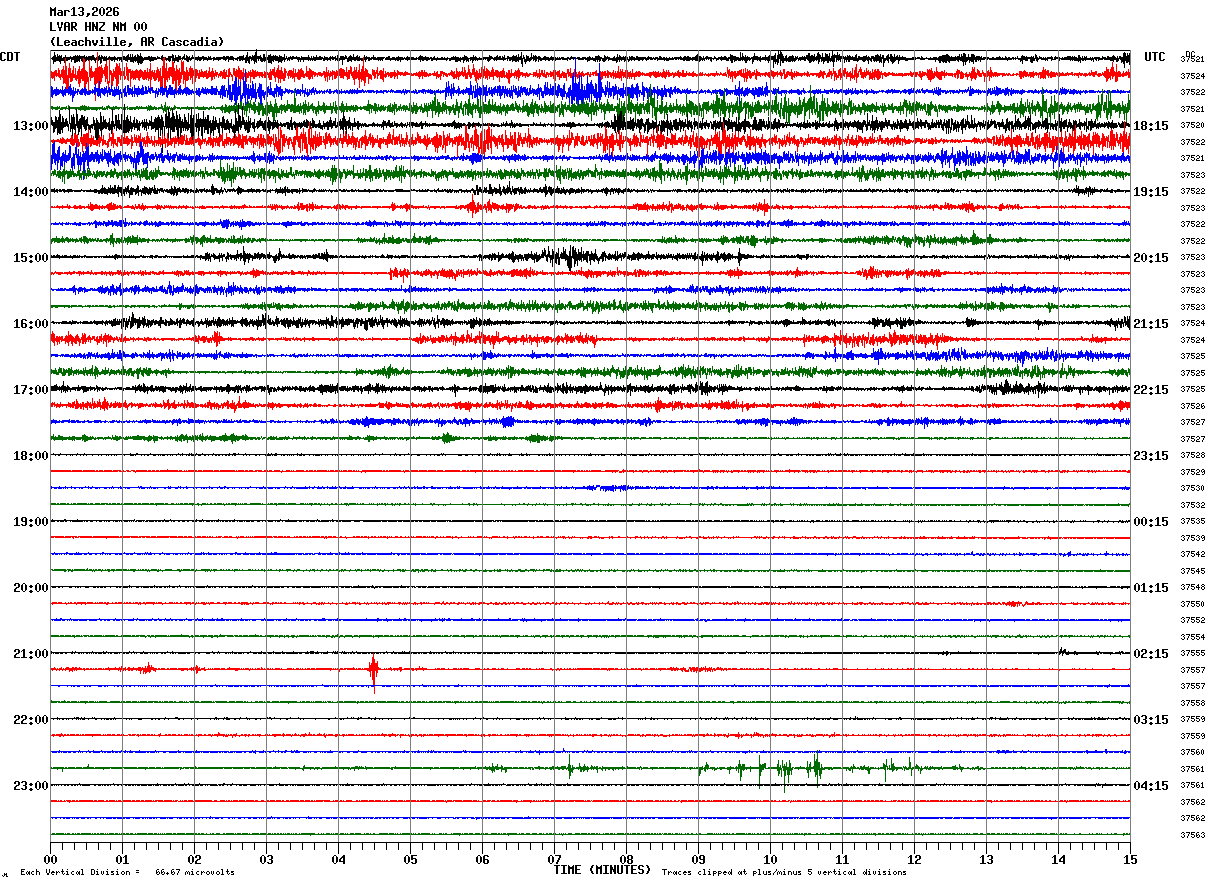The height and width of the screenshot is (886, 1210).
Task: Click minute 05 on the time axis
Action: pos(410,860)
